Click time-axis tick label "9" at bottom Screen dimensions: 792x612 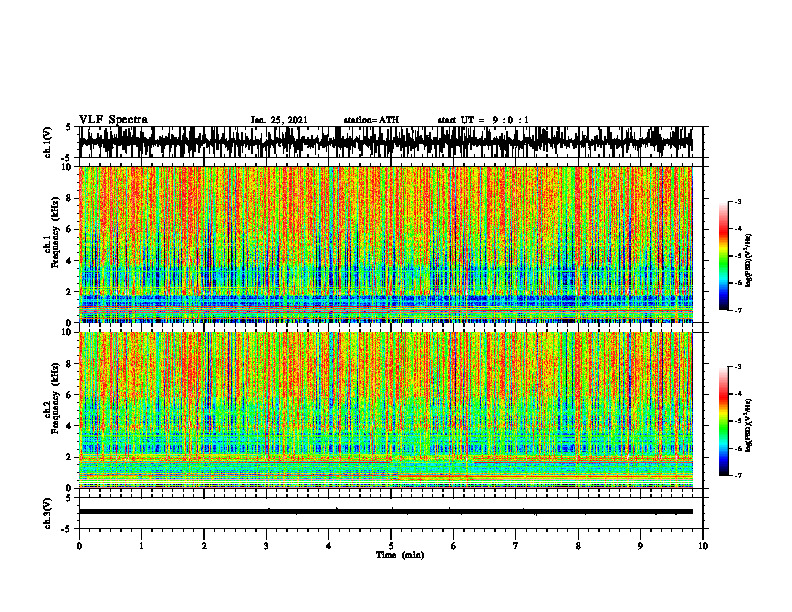(640, 546)
